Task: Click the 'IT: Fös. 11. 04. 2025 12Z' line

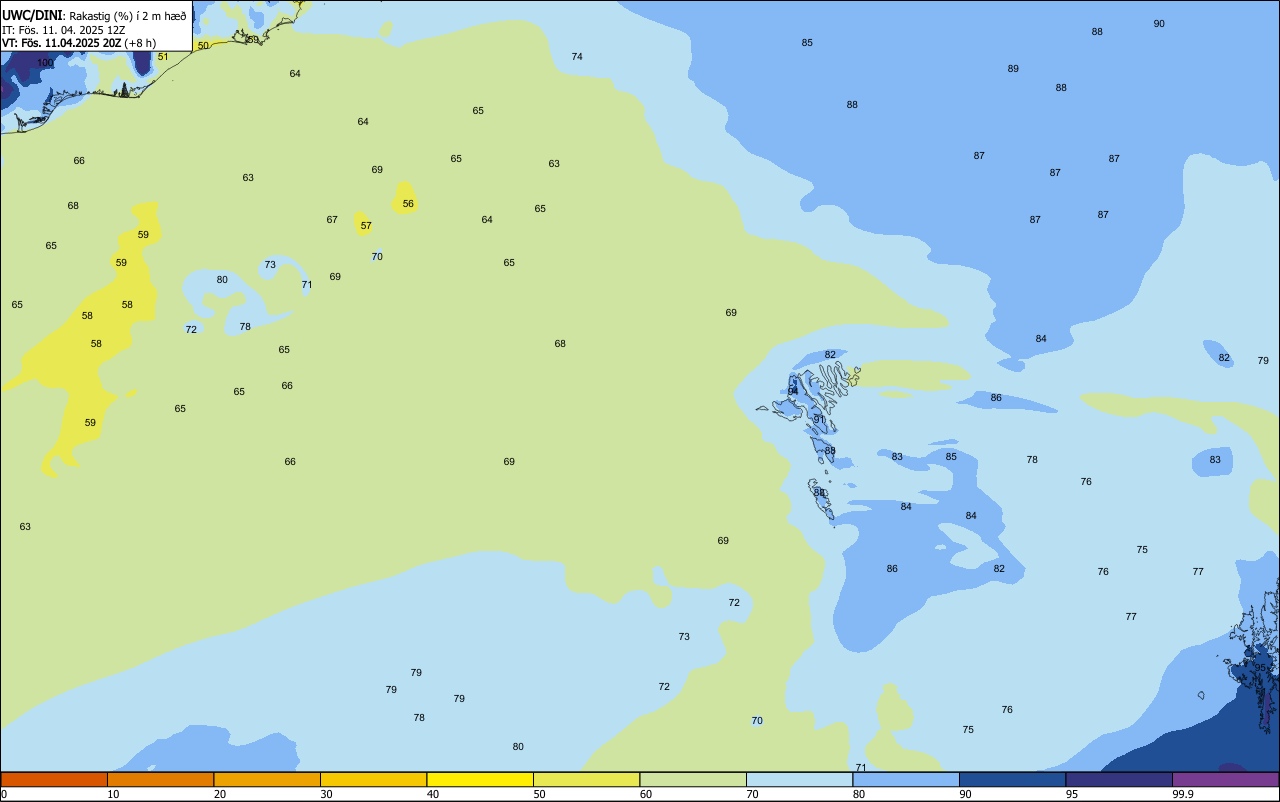Action: [63, 30]
